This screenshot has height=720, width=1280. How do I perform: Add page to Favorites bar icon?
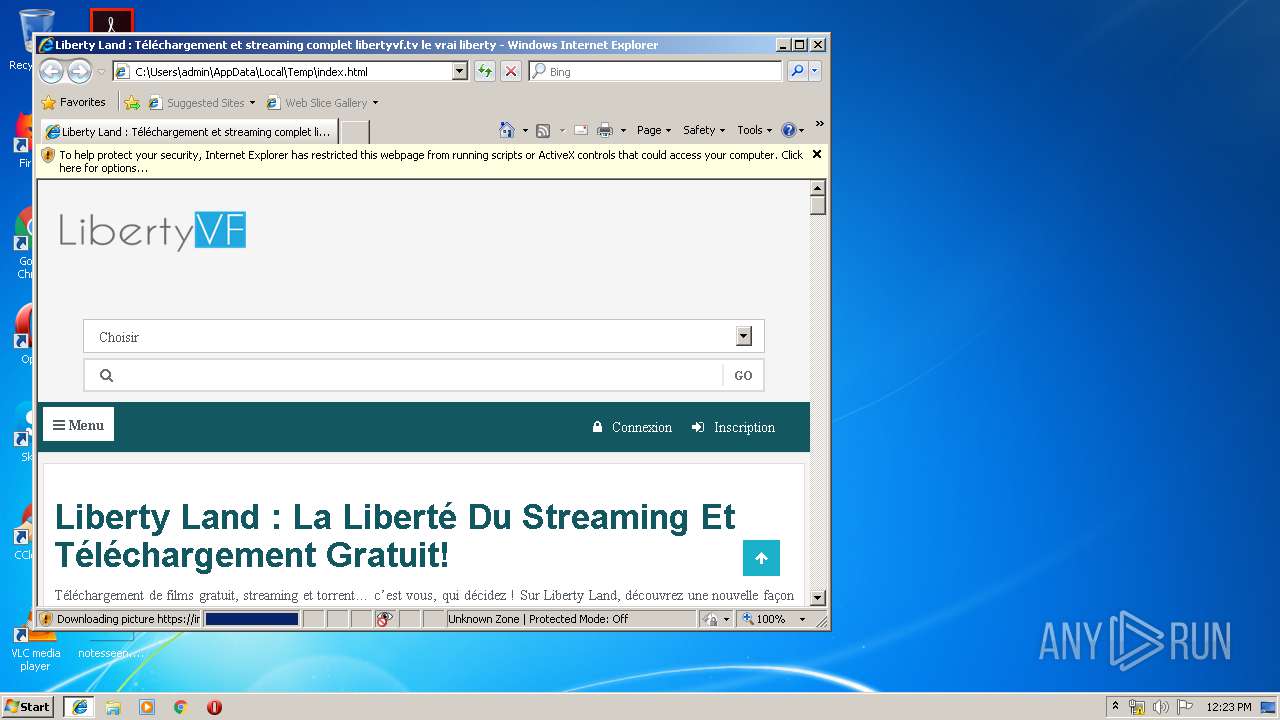[x=132, y=102]
